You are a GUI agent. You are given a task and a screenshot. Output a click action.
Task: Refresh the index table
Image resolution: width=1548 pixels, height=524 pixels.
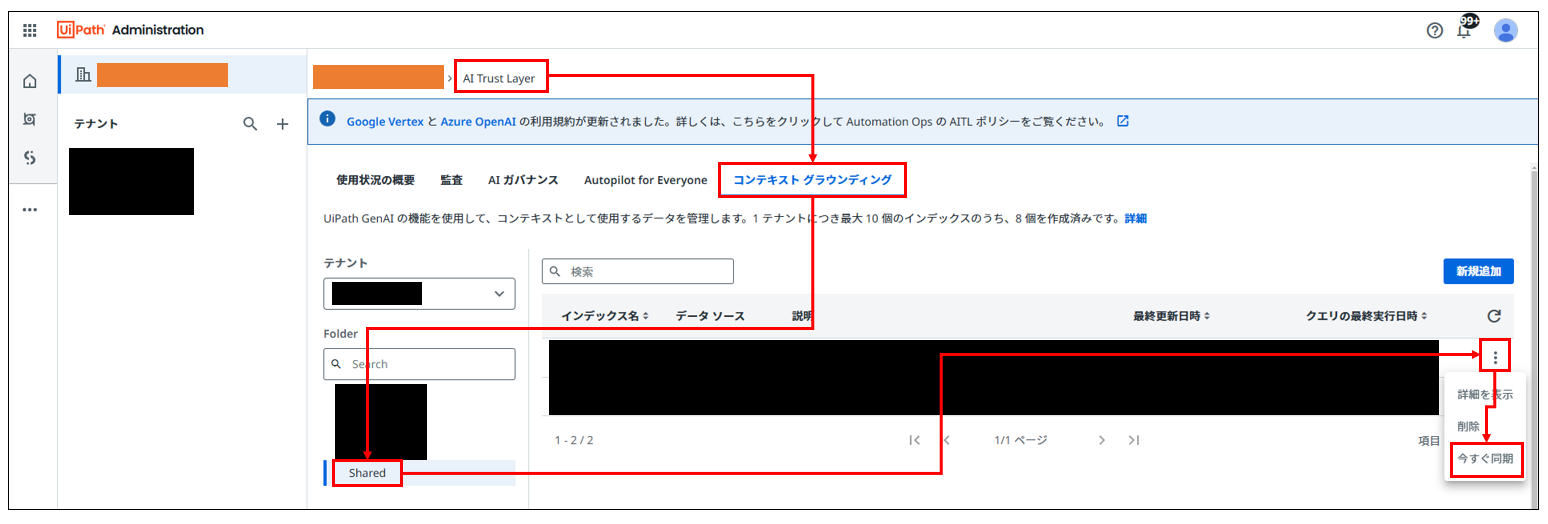coord(1494,316)
